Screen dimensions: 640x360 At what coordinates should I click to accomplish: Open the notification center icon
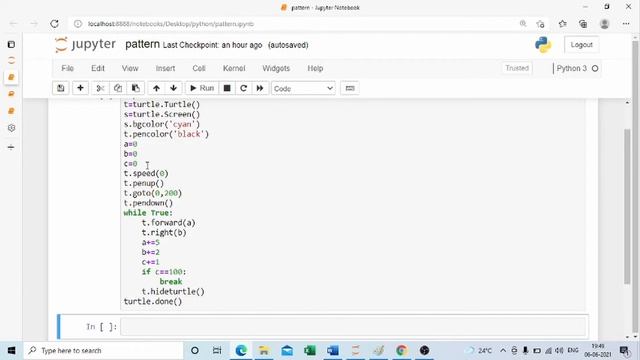tap(624, 350)
